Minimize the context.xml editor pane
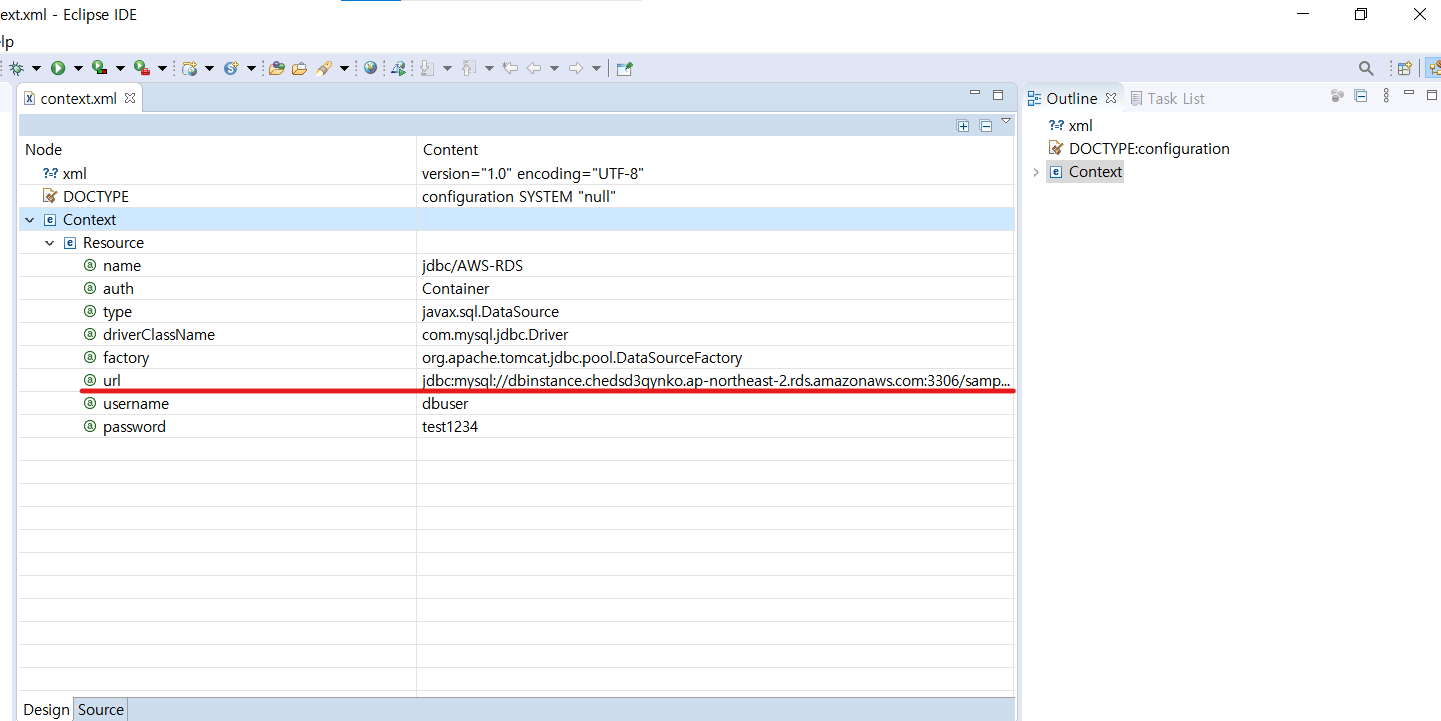The width and height of the screenshot is (1441, 721). click(x=975, y=94)
